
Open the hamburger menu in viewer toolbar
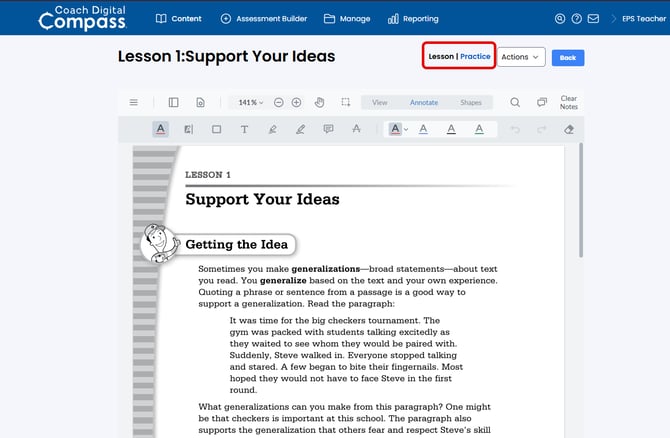[x=134, y=102]
